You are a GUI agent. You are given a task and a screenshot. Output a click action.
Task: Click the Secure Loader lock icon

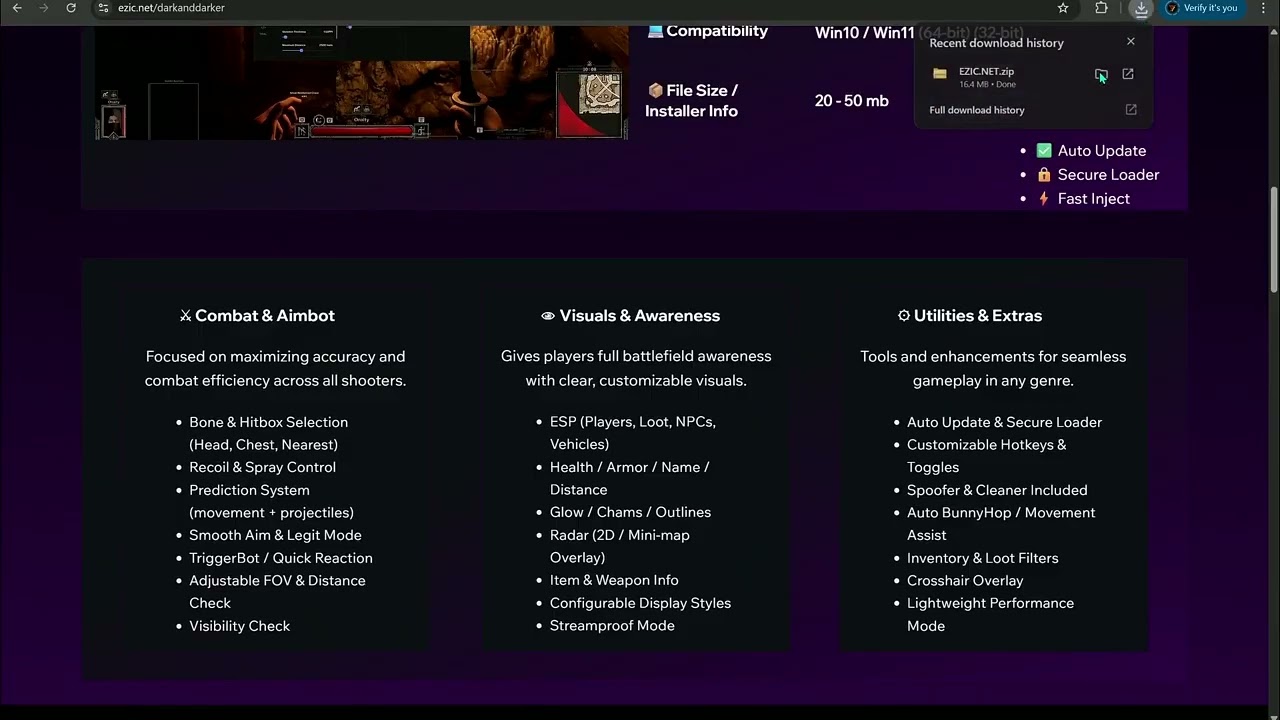click(1044, 174)
